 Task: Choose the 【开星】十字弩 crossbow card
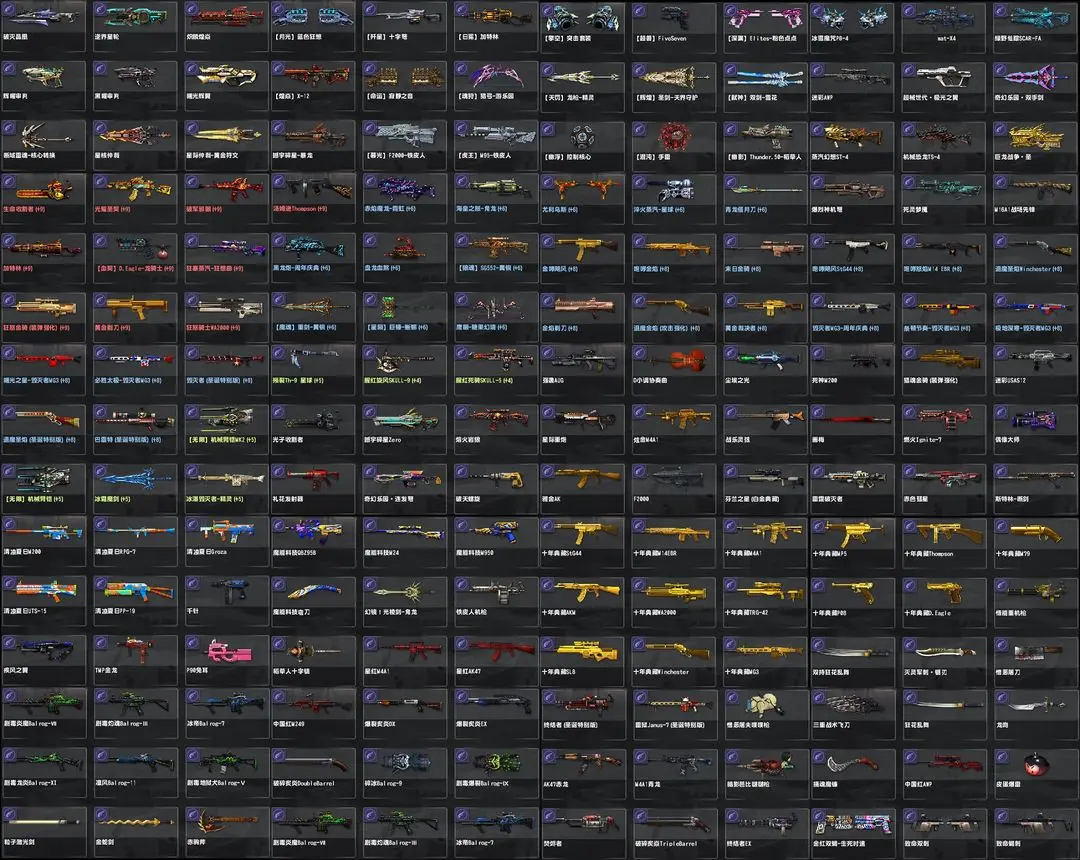[404, 26]
